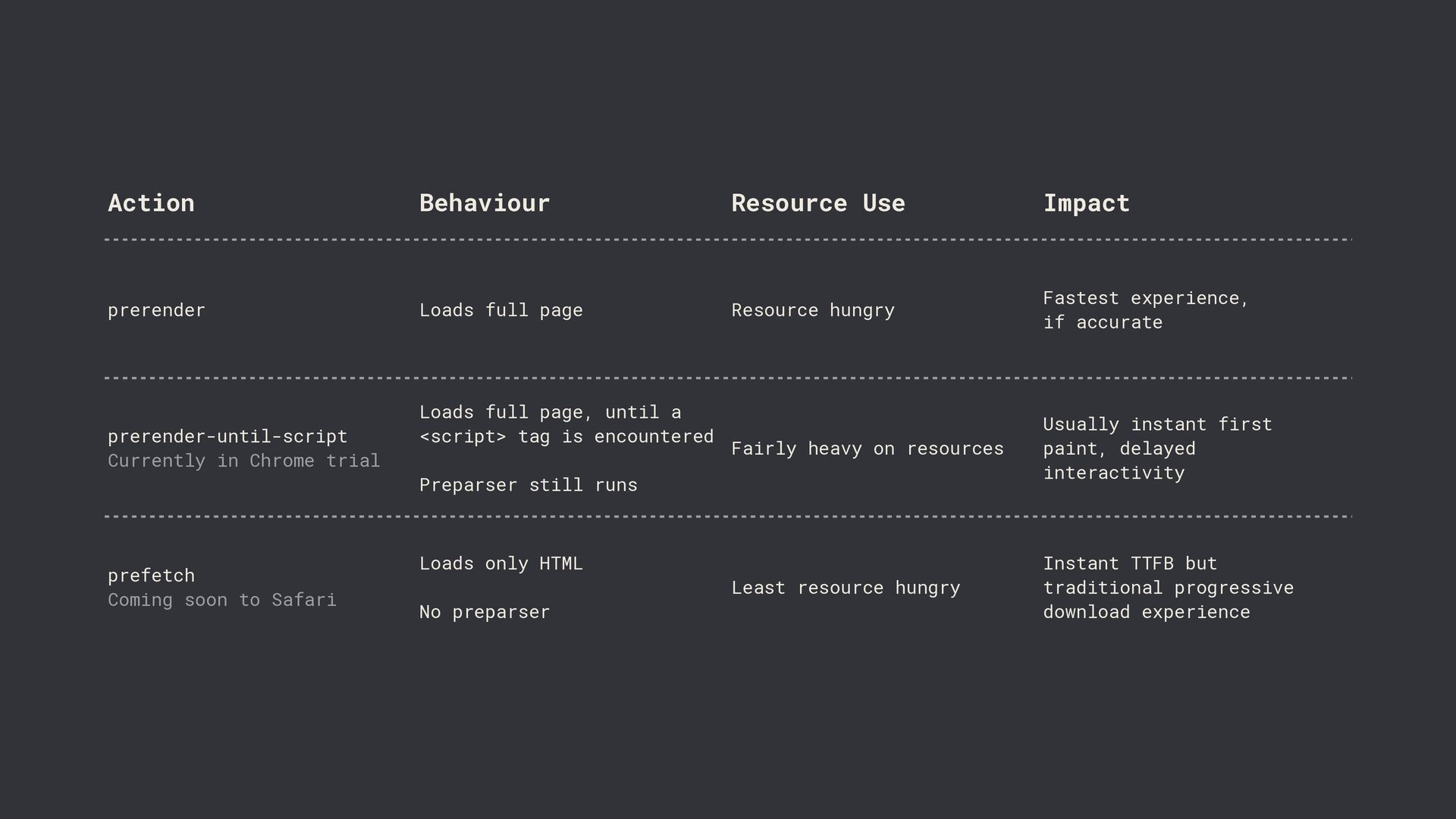Click the "Resource hungry" text
This screenshot has width=1456, height=819.
pos(812,310)
